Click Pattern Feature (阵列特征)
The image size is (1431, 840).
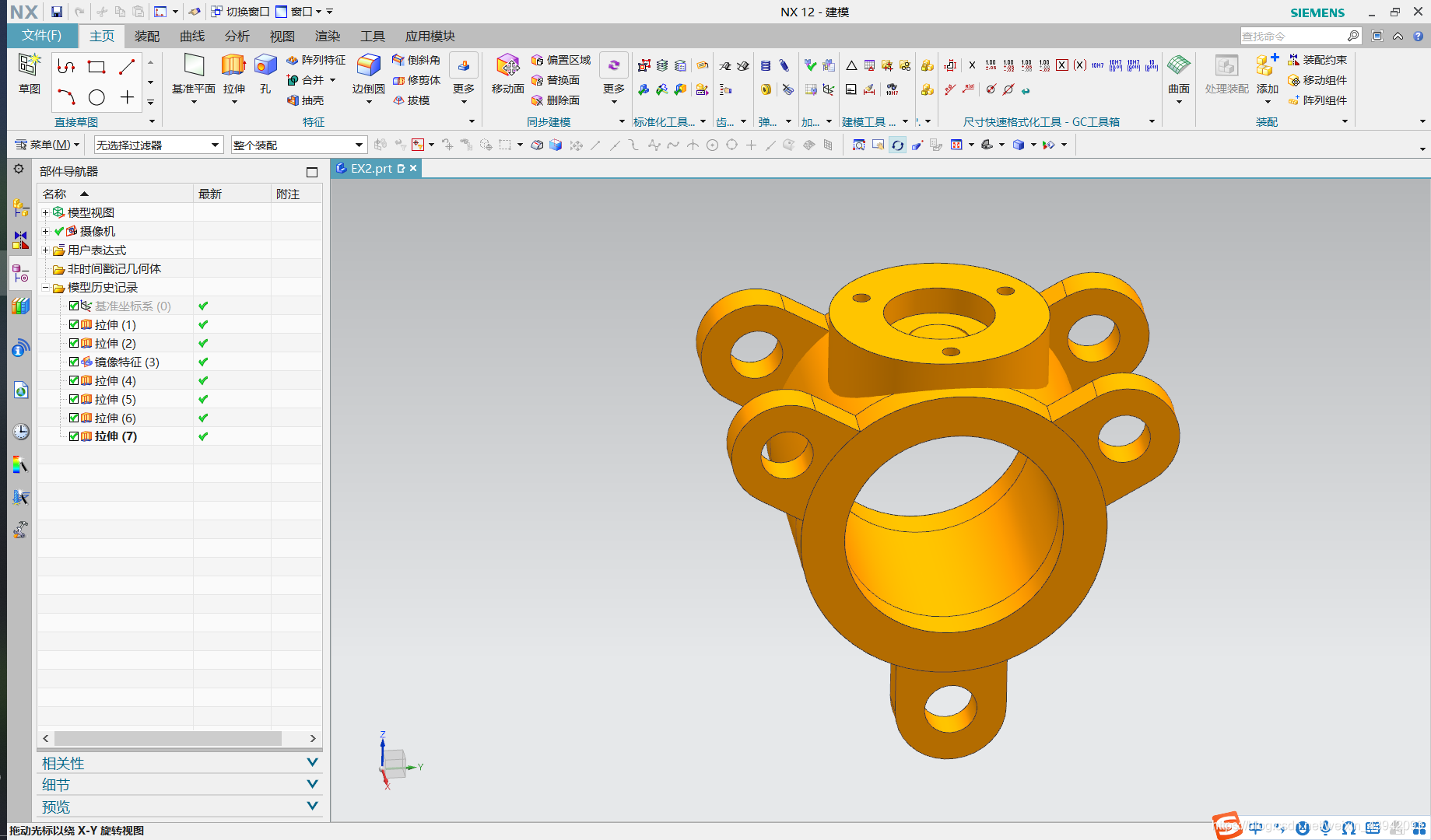[316, 60]
